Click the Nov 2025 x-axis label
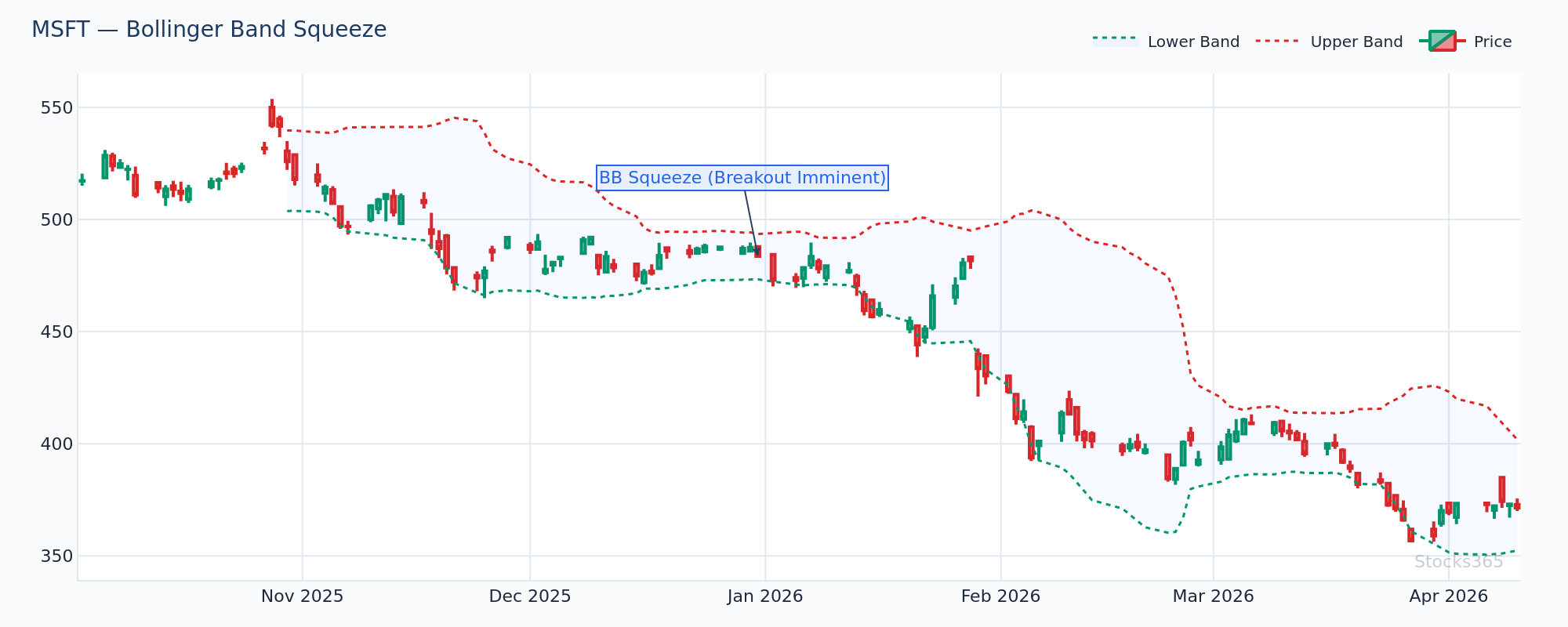This screenshot has height=627, width=1568. click(x=302, y=596)
